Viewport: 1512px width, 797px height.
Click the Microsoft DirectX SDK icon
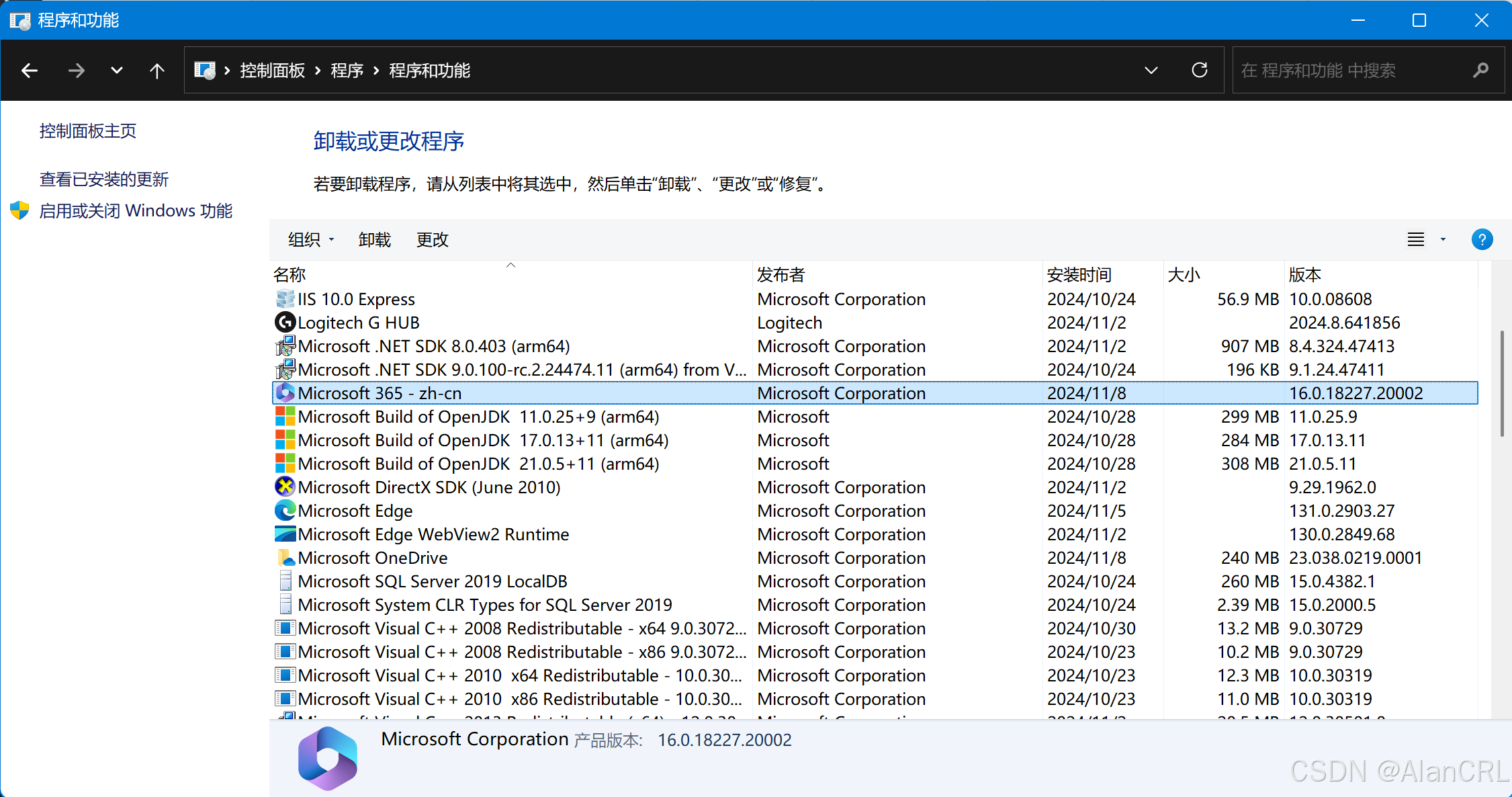[285, 487]
